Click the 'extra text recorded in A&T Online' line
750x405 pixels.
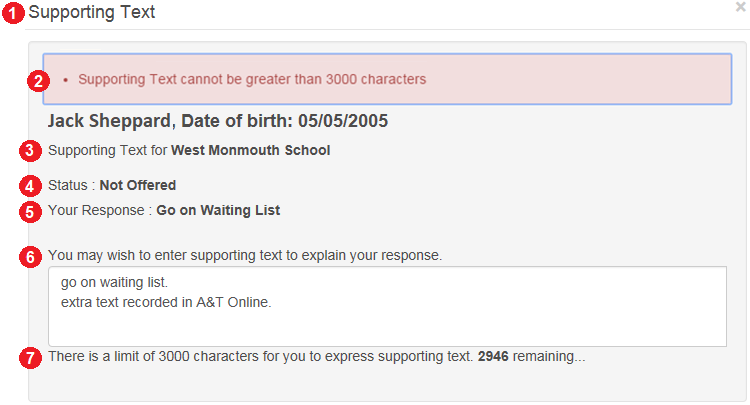click(166, 302)
